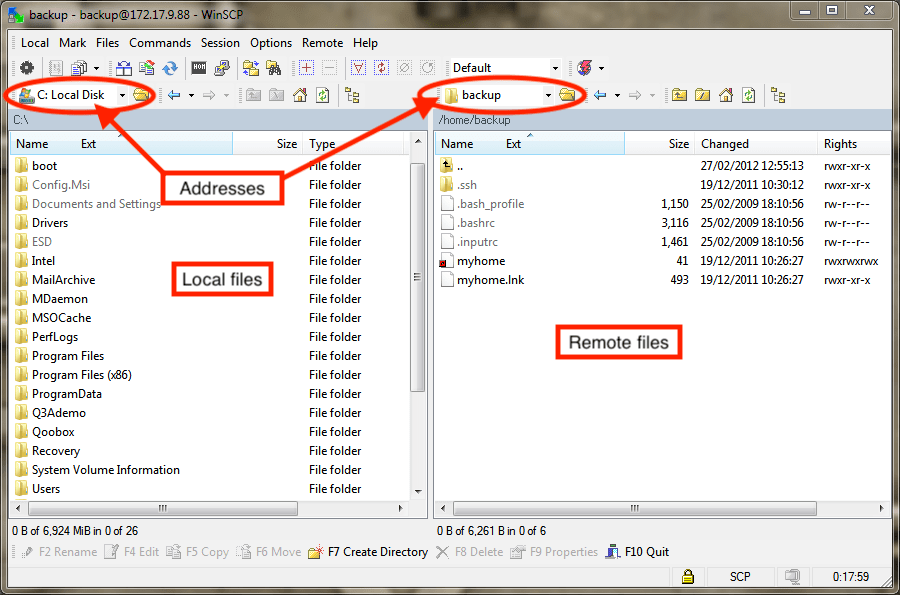Open parent directory icon on the remote panel
Image resolution: width=900 pixels, height=595 pixels.
point(680,95)
